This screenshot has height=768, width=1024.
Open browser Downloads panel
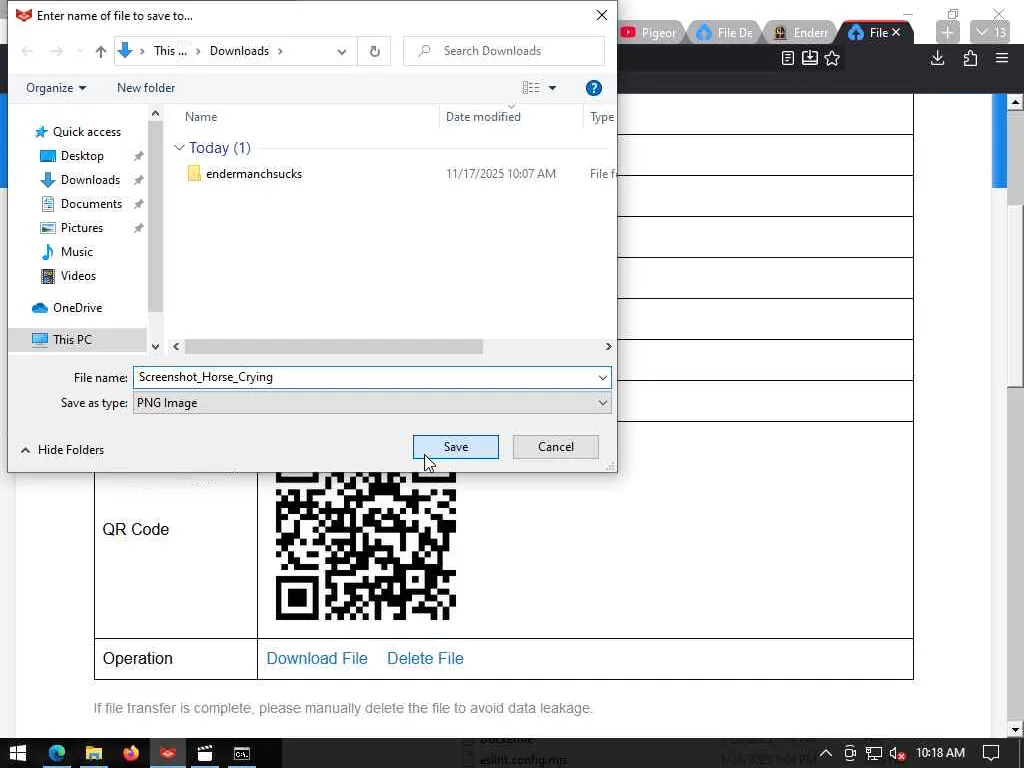[x=937, y=58]
